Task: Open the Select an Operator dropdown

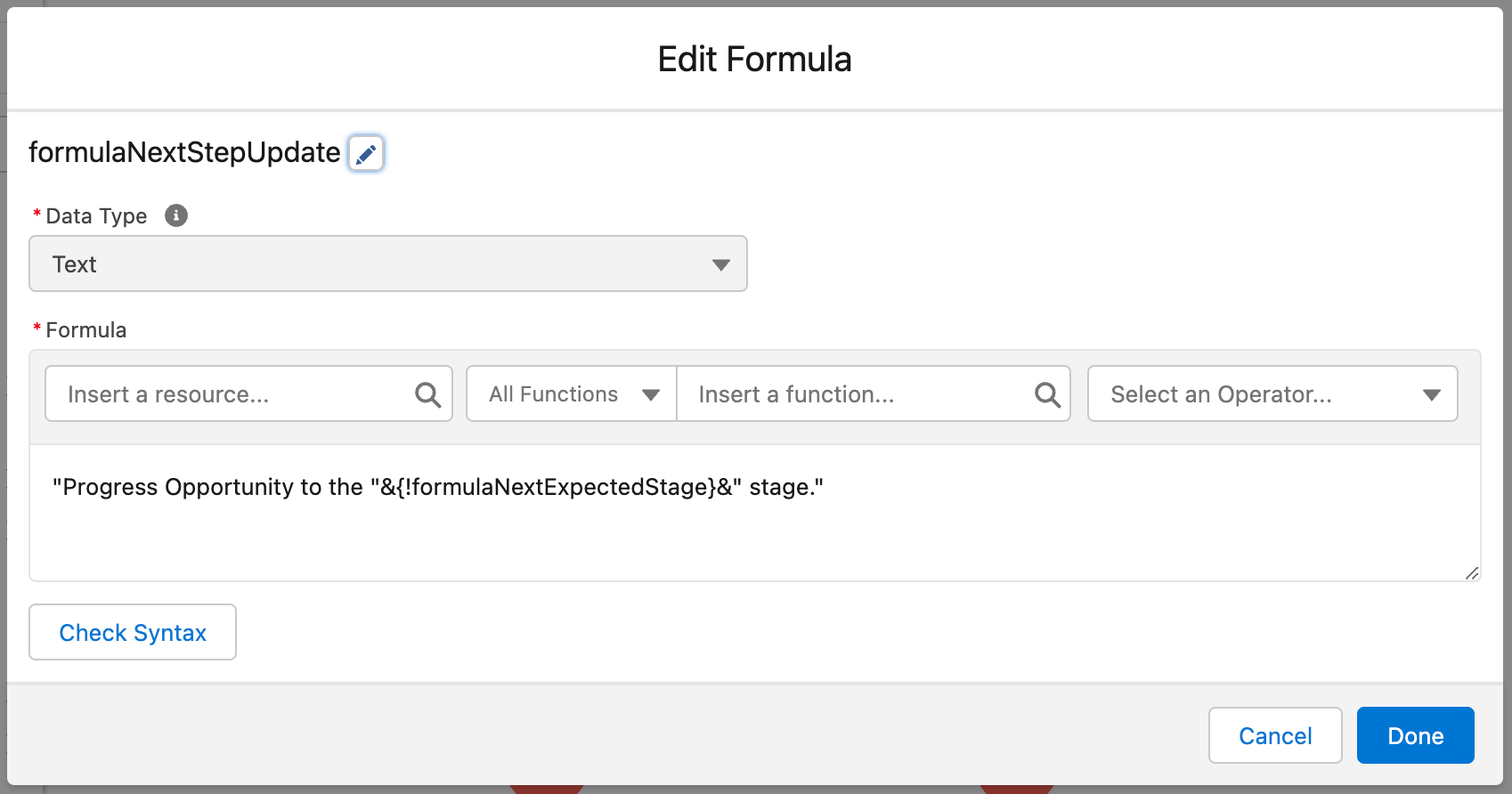Action: (1272, 393)
